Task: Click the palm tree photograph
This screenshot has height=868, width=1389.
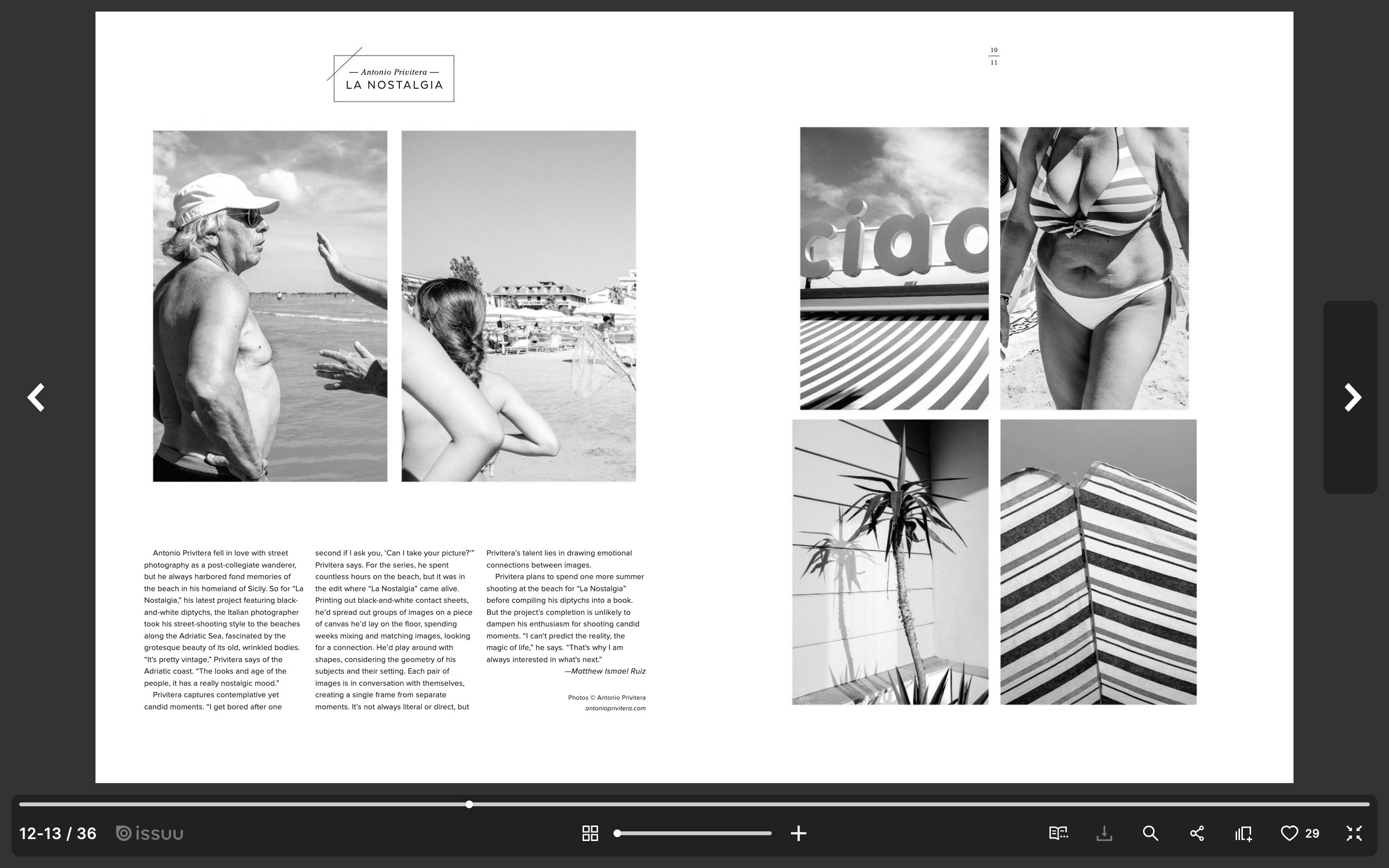Action: [890, 561]
